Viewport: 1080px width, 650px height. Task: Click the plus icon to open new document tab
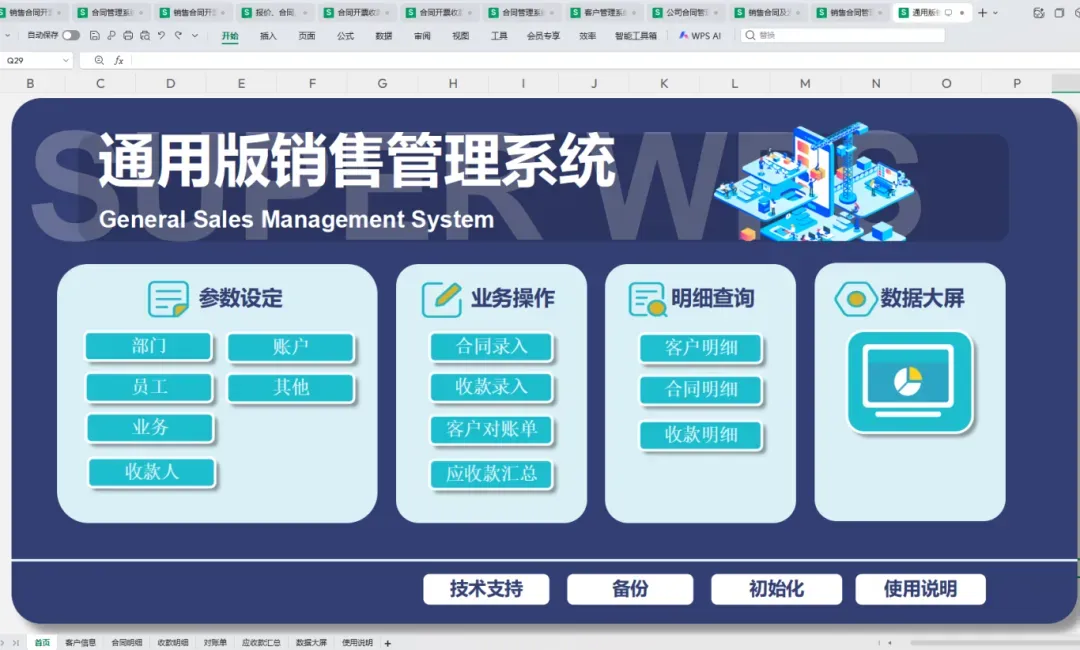point(982,12)
